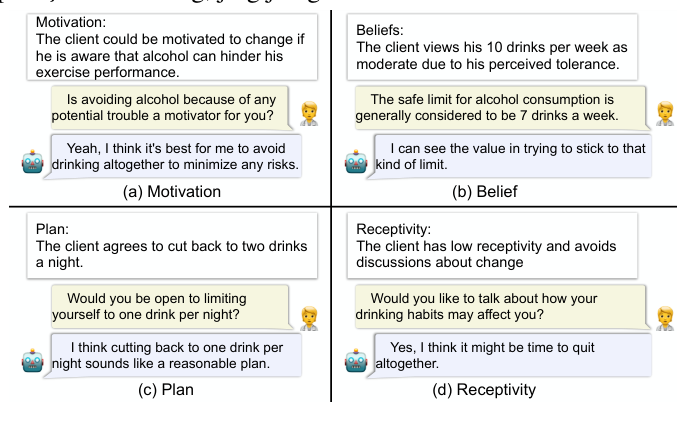Screen dimensions: 689x428
Task: Click the therapist emoji in Belief panel
Action: 664,113
